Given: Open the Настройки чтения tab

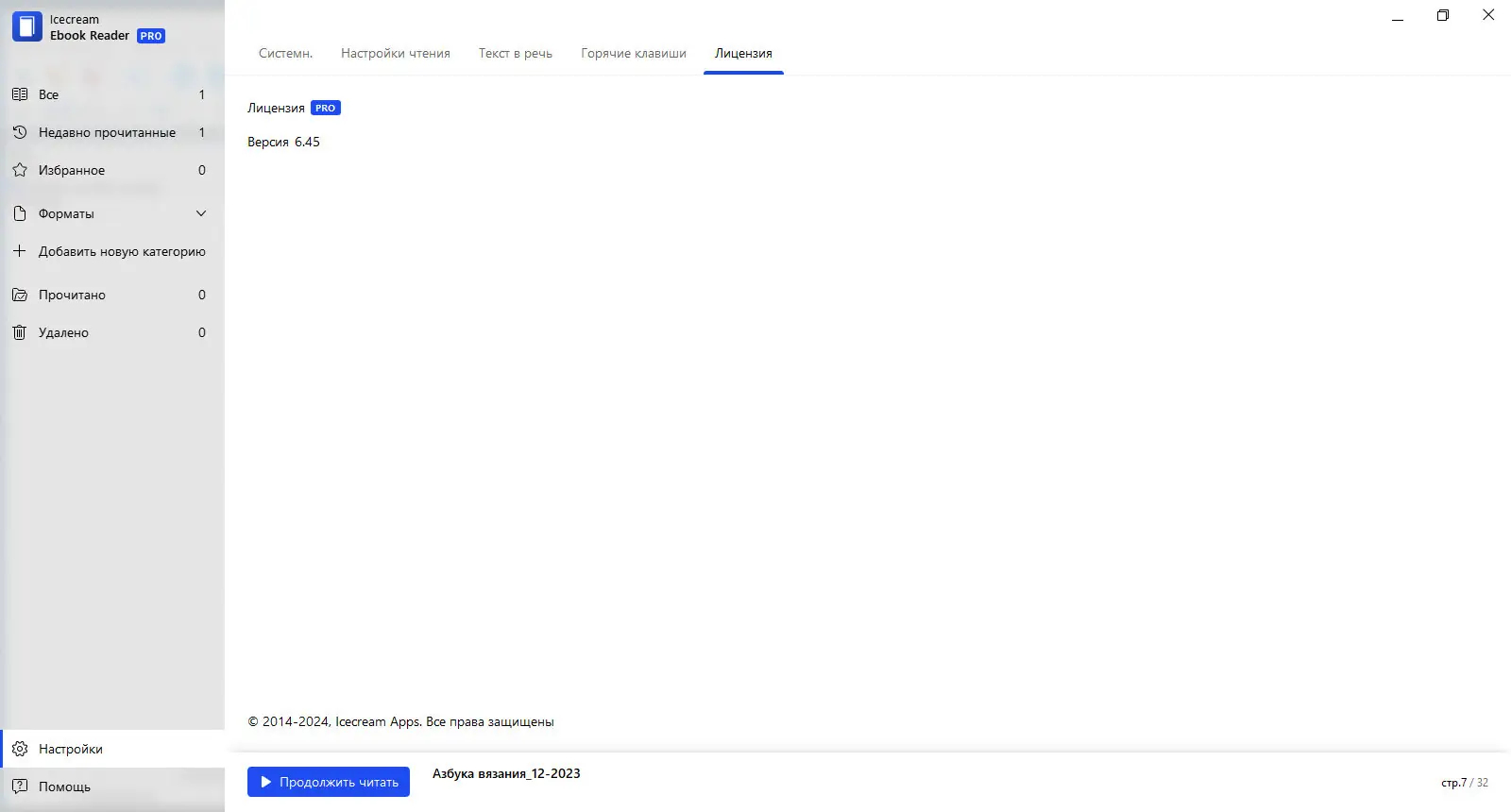Looking at the screenshot, I should click(396, 53).
